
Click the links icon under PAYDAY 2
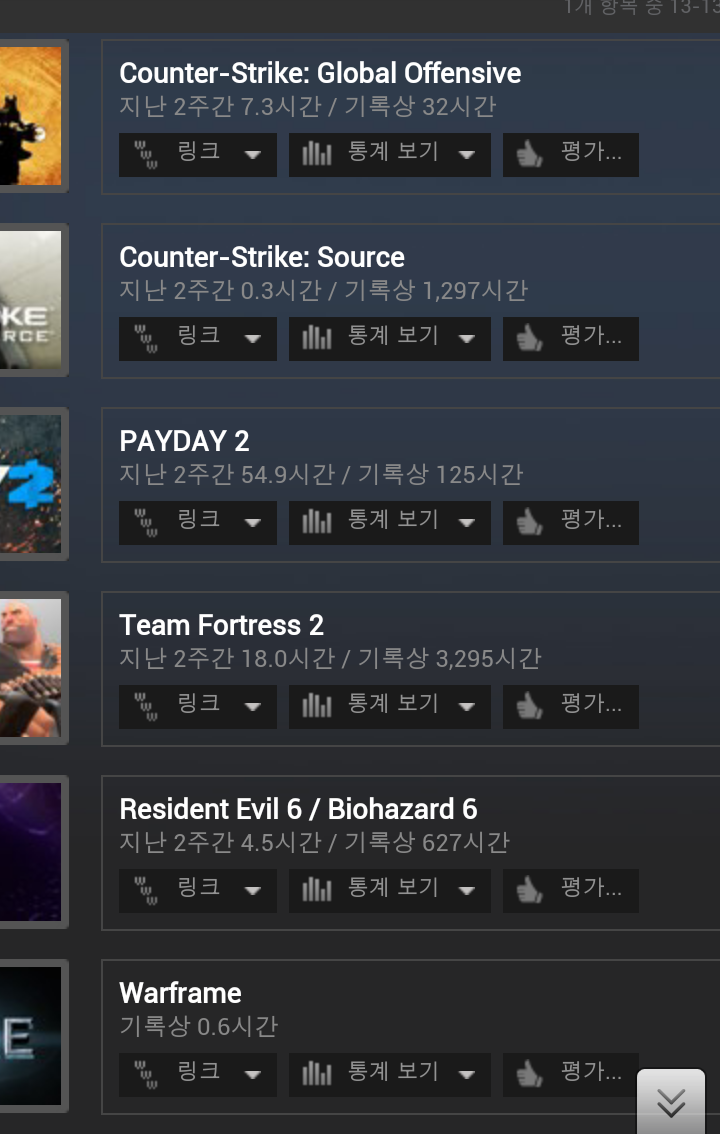(x=147, y=522)
